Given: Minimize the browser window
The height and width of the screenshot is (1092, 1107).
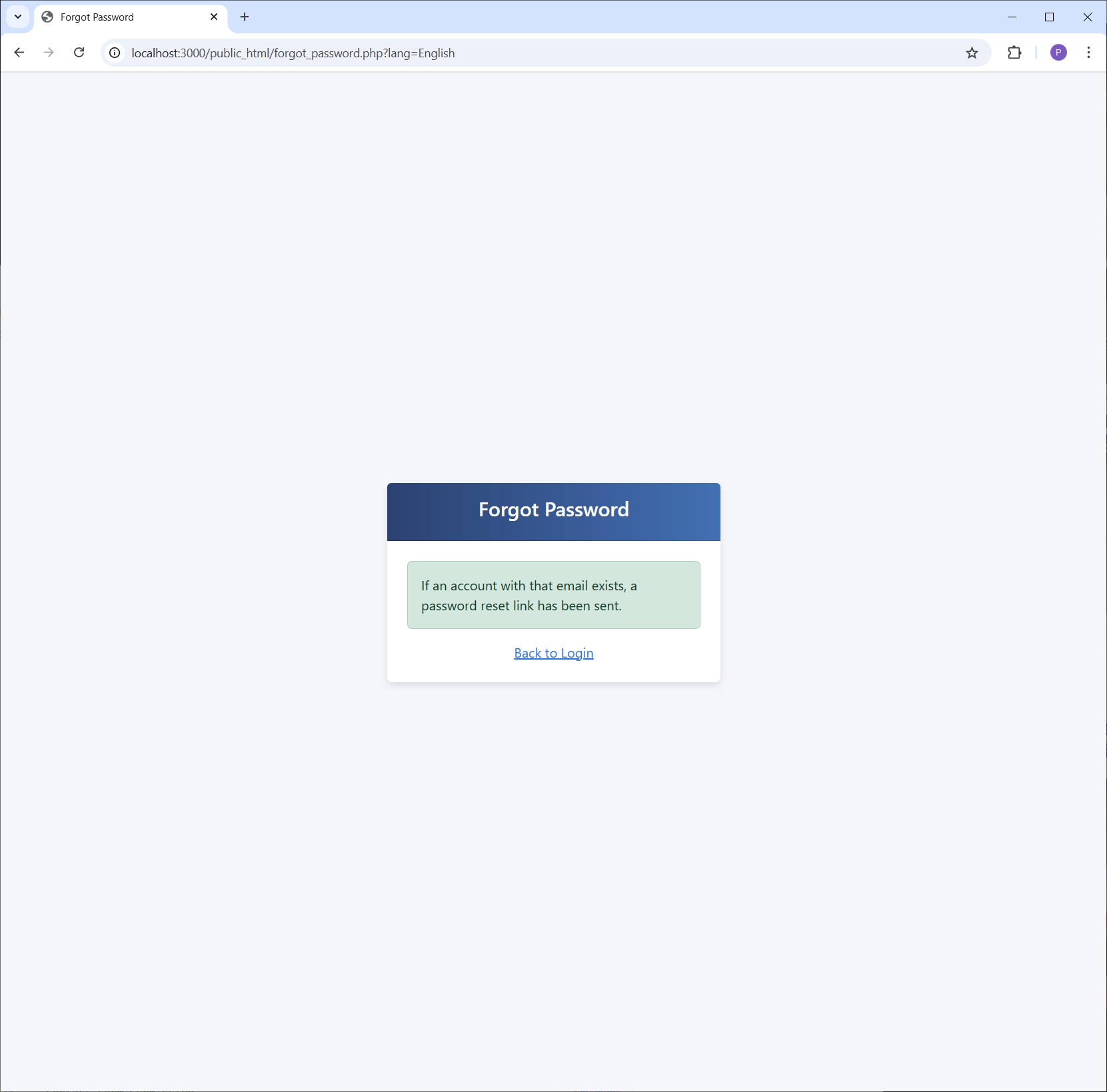Looking at the screenshot, I should pyautogui.click(x=1012, y=17).
